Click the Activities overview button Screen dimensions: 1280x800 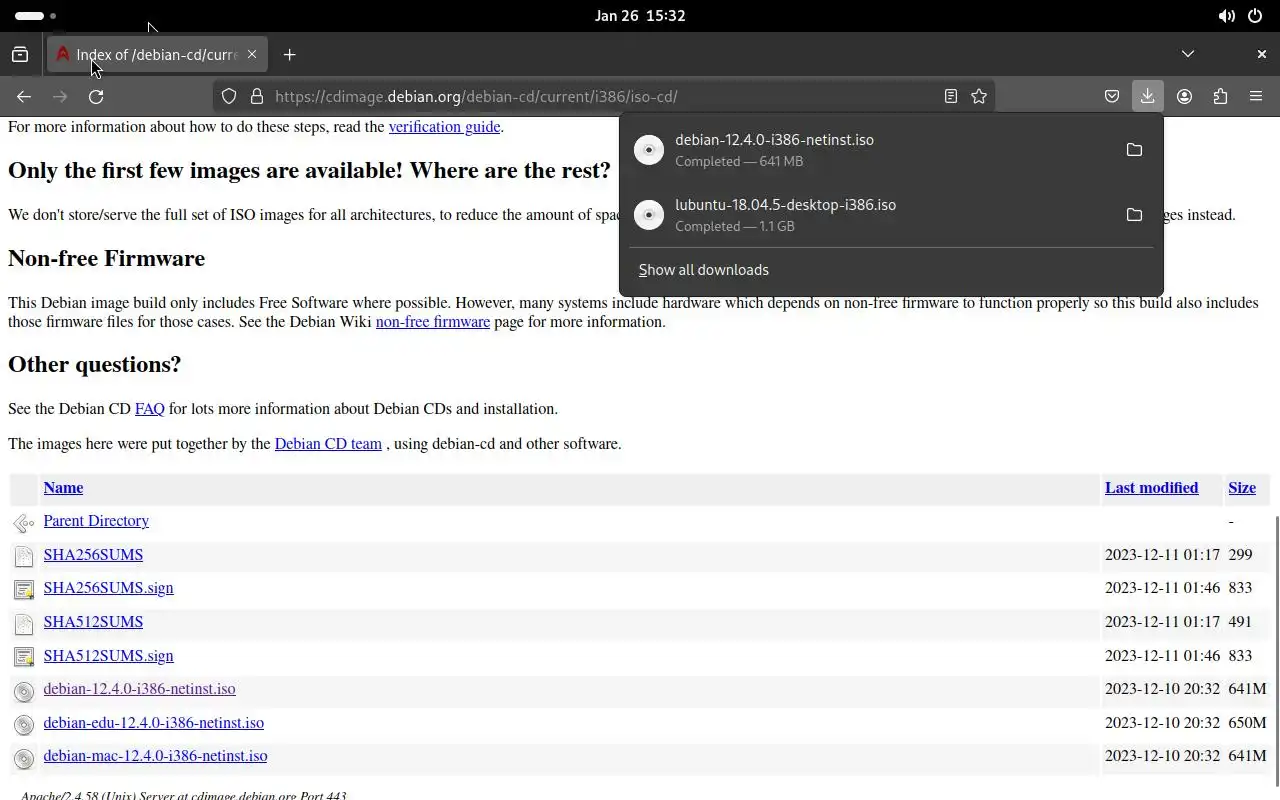(x=36, y=16)
